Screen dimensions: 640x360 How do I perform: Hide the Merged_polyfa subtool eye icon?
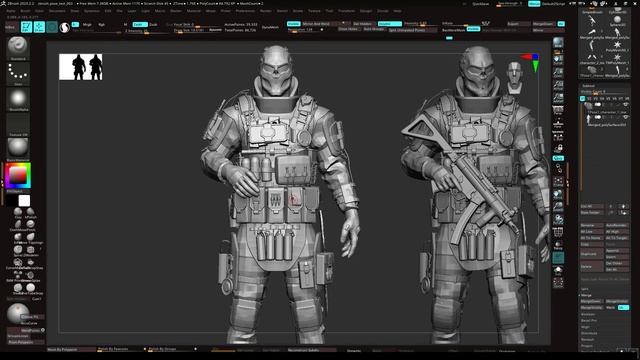(x=626, y=118)
